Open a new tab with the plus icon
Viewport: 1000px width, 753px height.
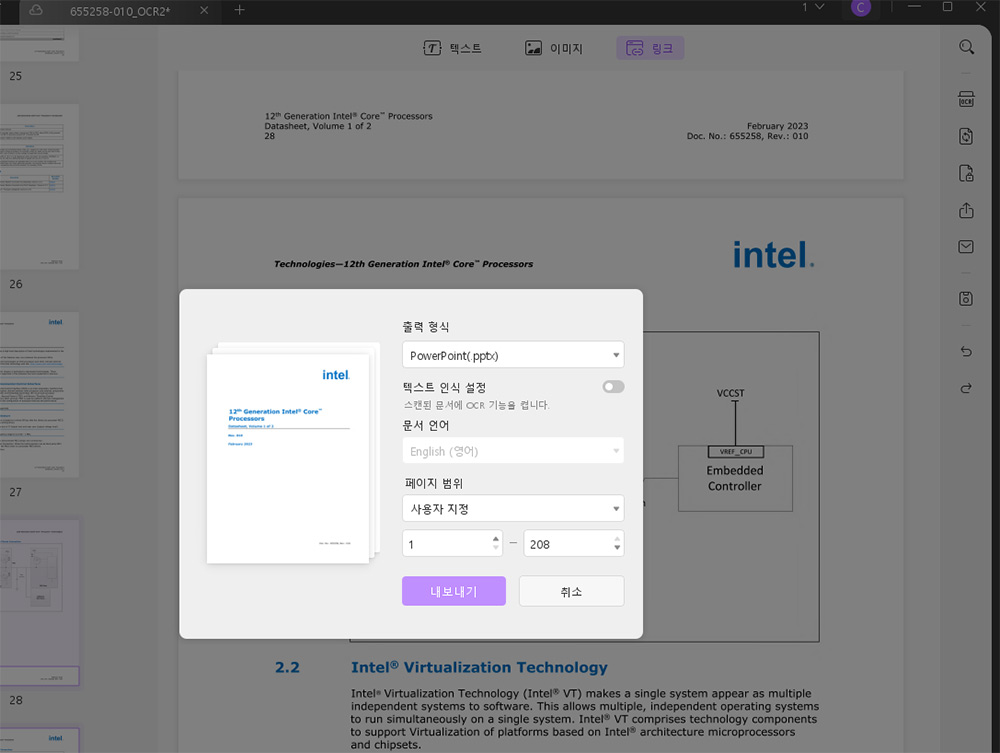239,10
